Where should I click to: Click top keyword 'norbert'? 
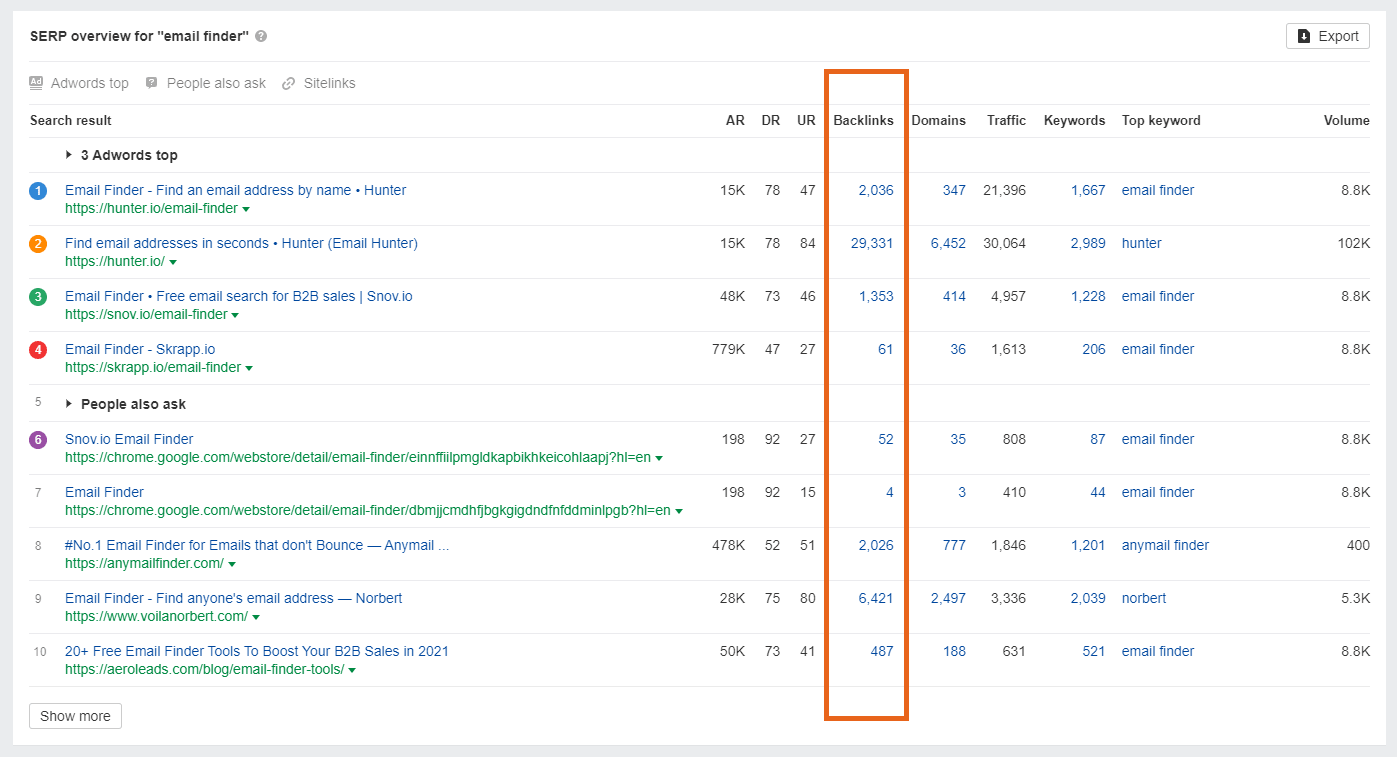pyautogui.click(x=1144, y=598)
